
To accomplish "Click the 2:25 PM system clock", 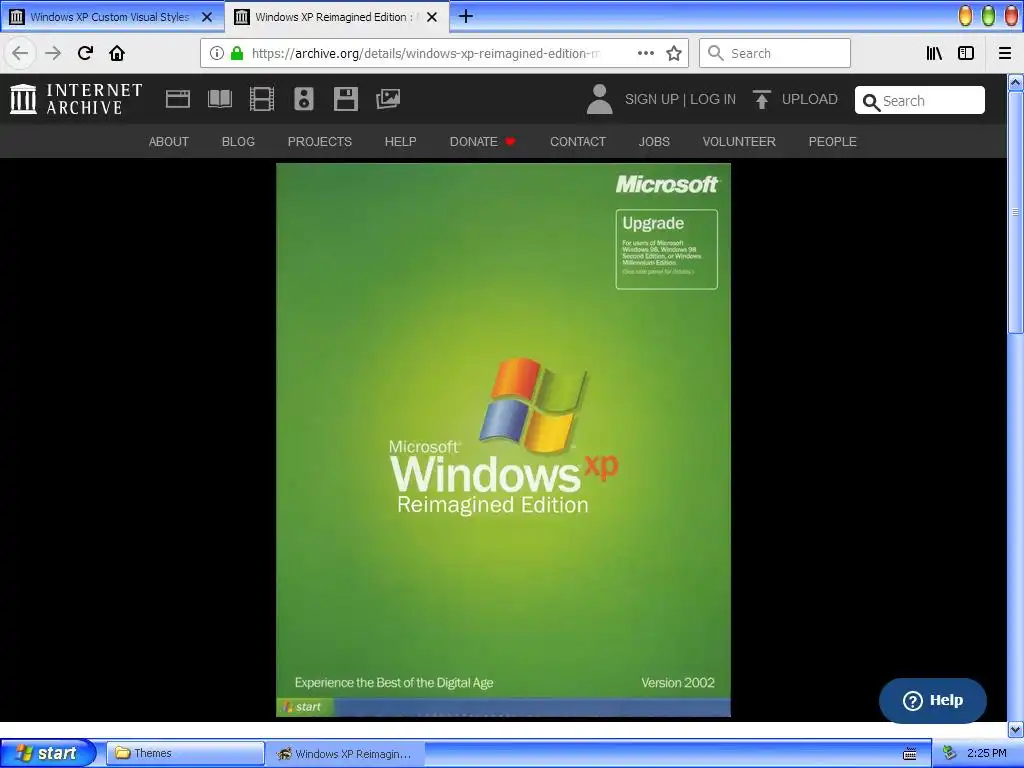I will coord(987,753).
